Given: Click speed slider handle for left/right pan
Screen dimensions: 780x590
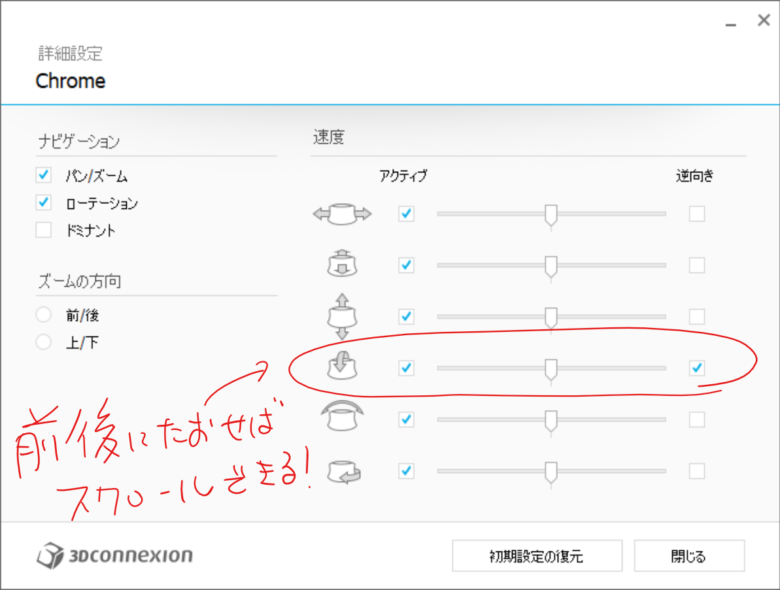Looking at the screenshot, I should pyautogui.click(x=551, y=216).
